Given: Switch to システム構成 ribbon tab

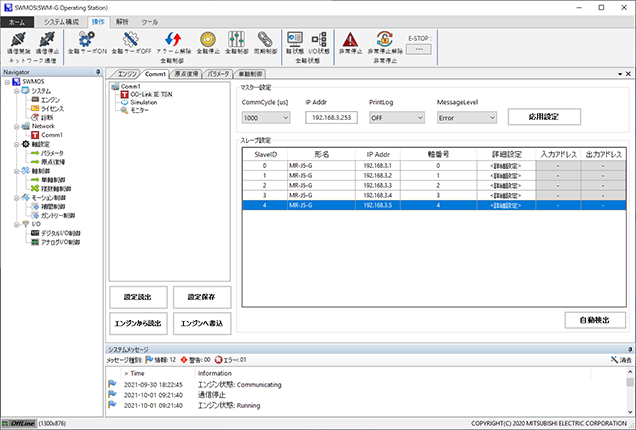Looking at the screenshot, I should coord(62,22).
